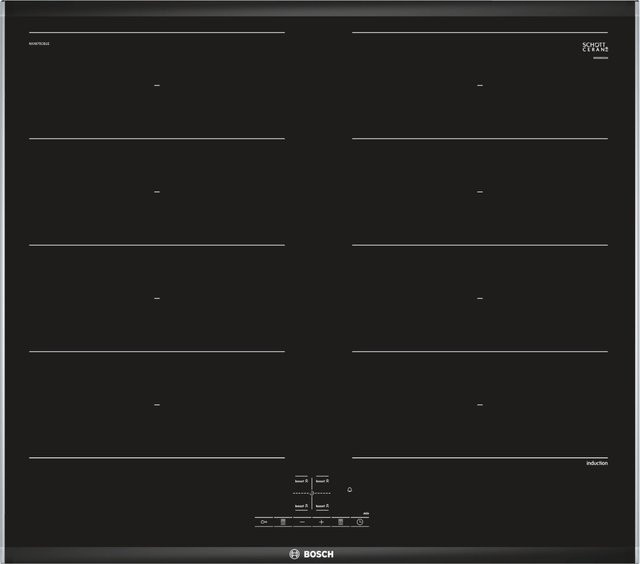The width and height of the screenshot is (640, 564).
Task: Tap the clock timer icon
Action: [x=360, y=522]
